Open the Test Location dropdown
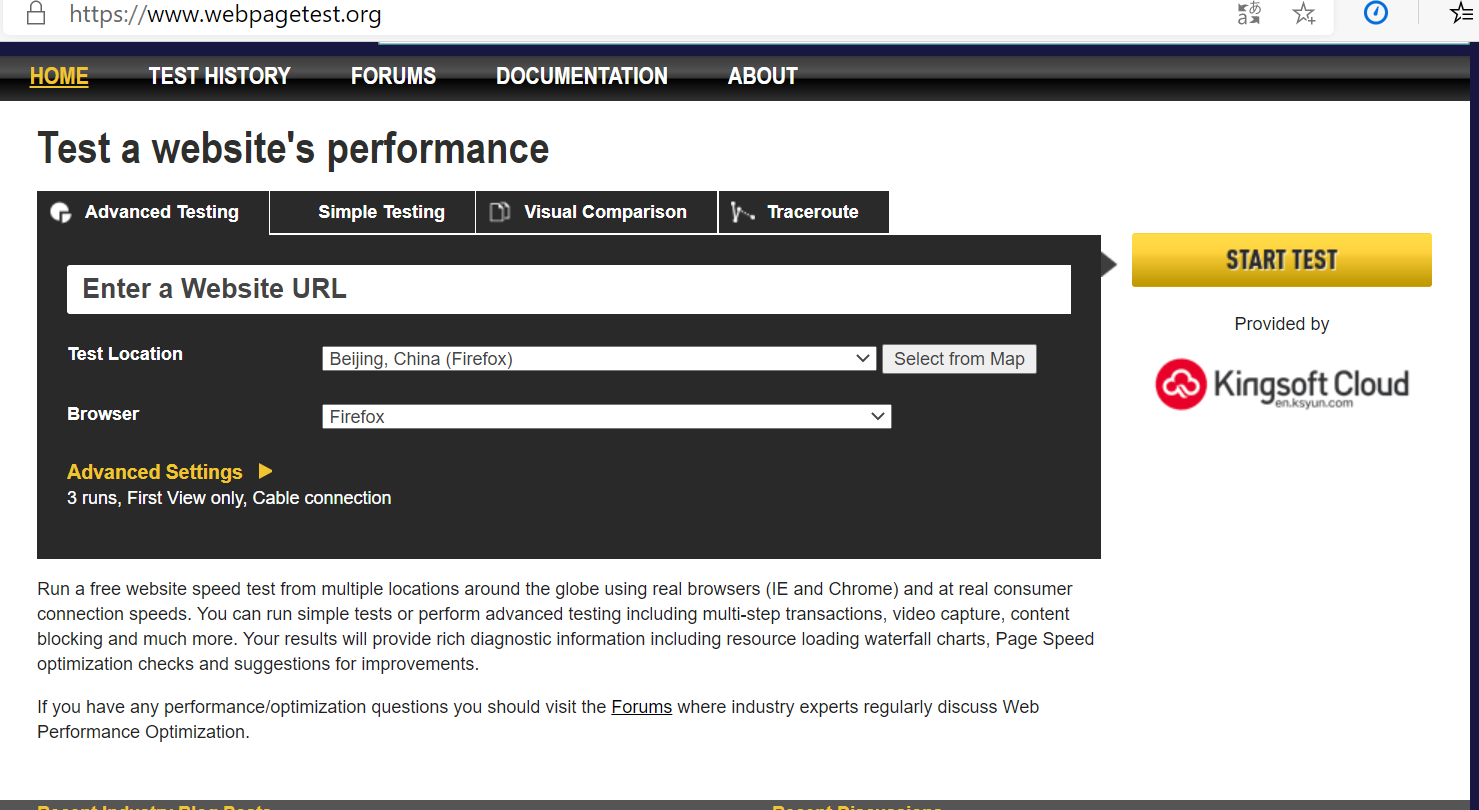 598,358
